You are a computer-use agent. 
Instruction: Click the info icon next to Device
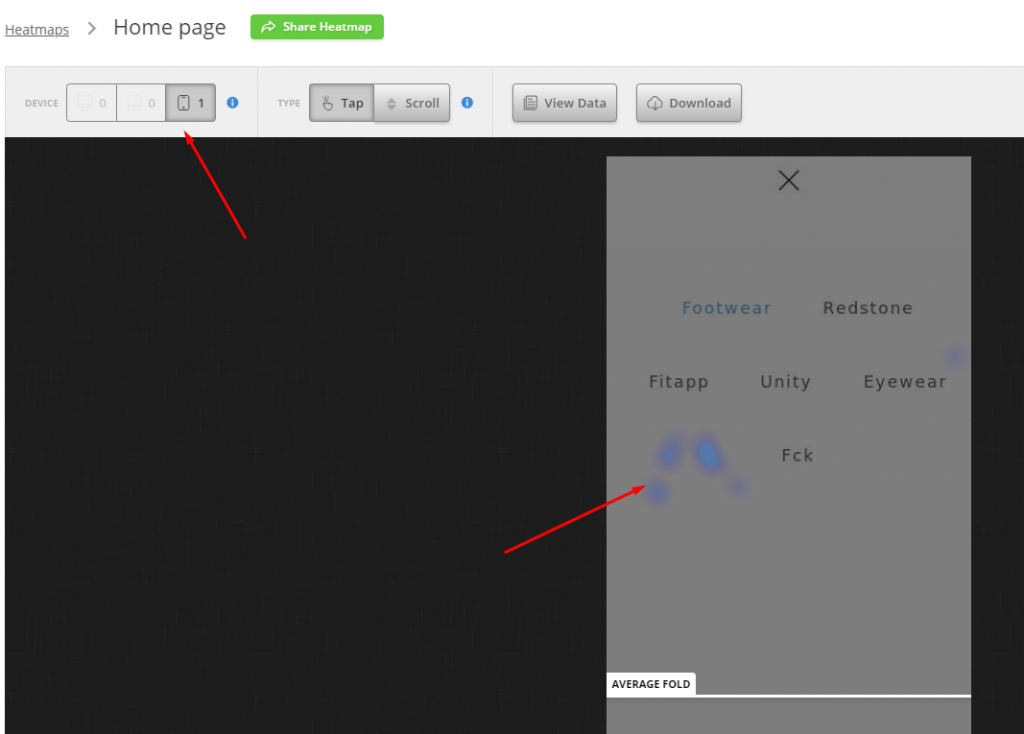[232, 102]
